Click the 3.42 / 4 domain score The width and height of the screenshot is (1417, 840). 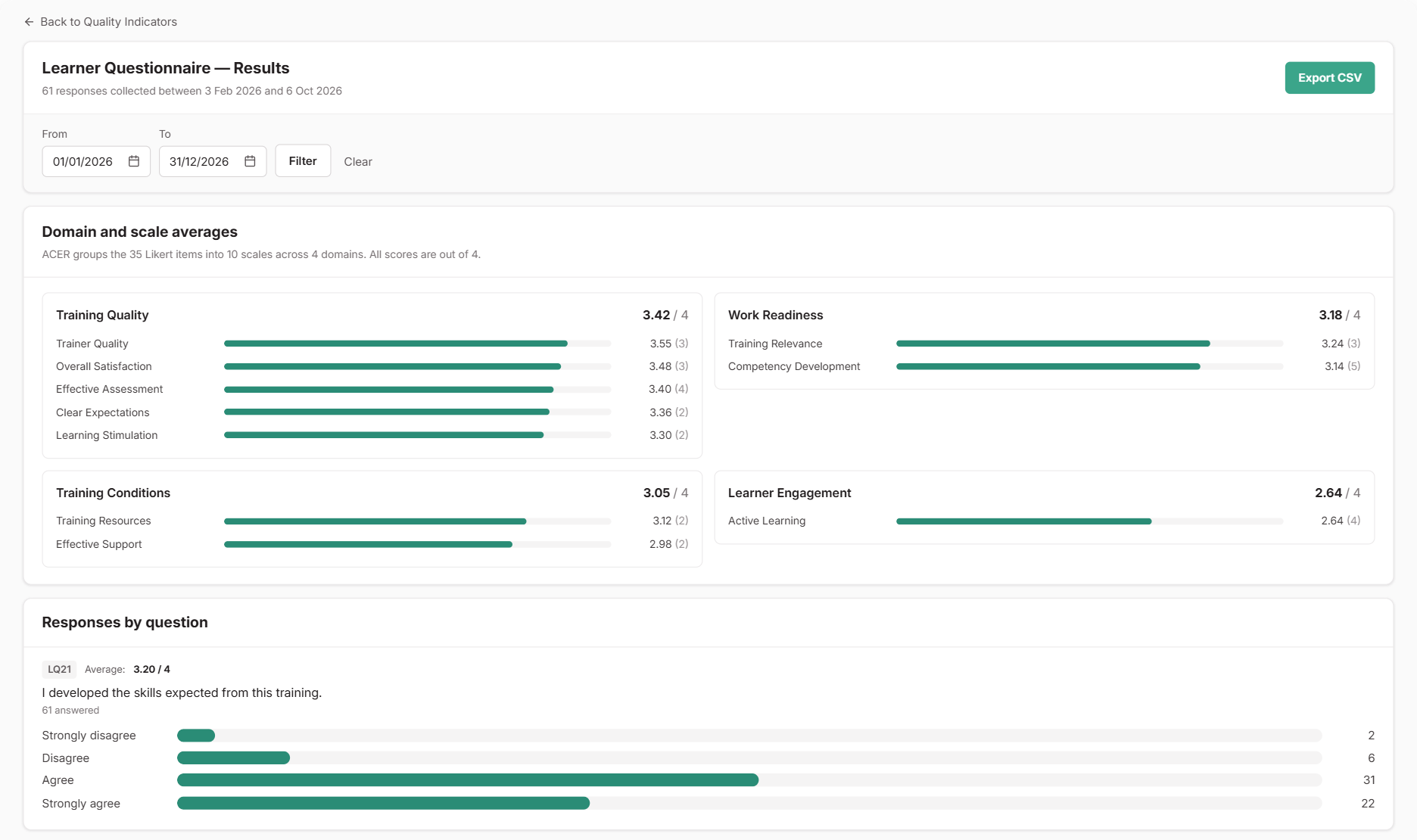pyautogui.click(x=665, y=315)
